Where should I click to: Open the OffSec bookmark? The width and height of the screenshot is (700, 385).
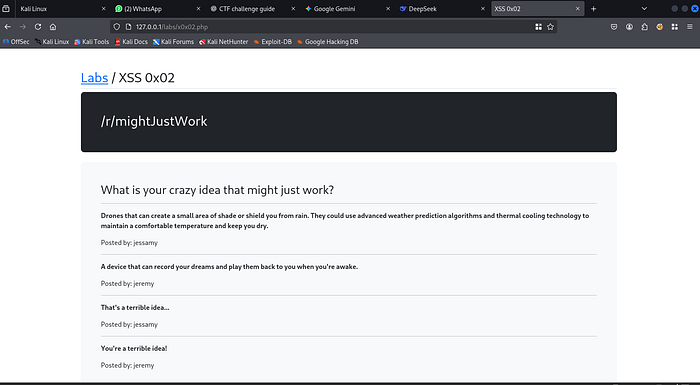(16, 42)
